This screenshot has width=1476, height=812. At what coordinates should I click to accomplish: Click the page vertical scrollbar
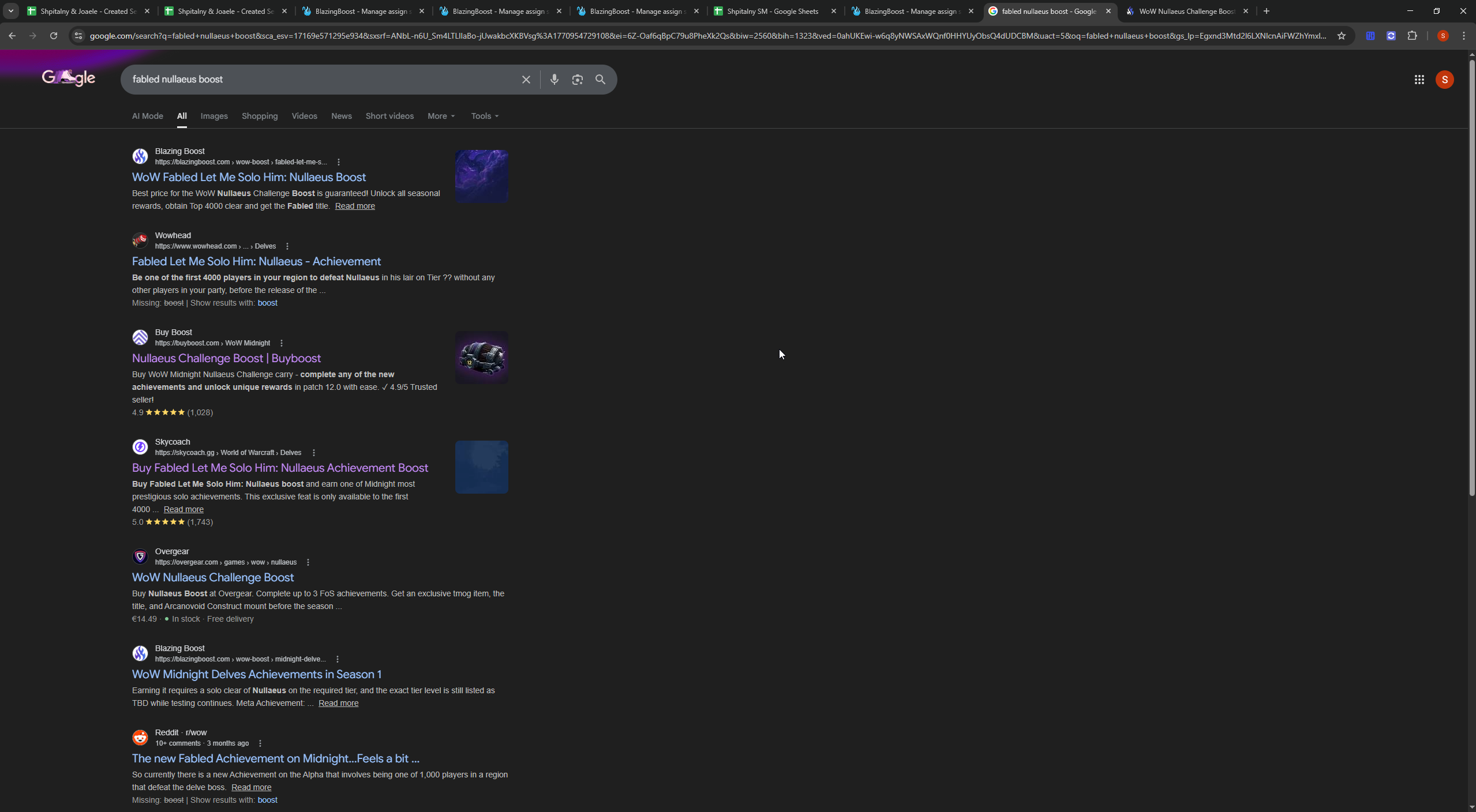[1471, 277]
